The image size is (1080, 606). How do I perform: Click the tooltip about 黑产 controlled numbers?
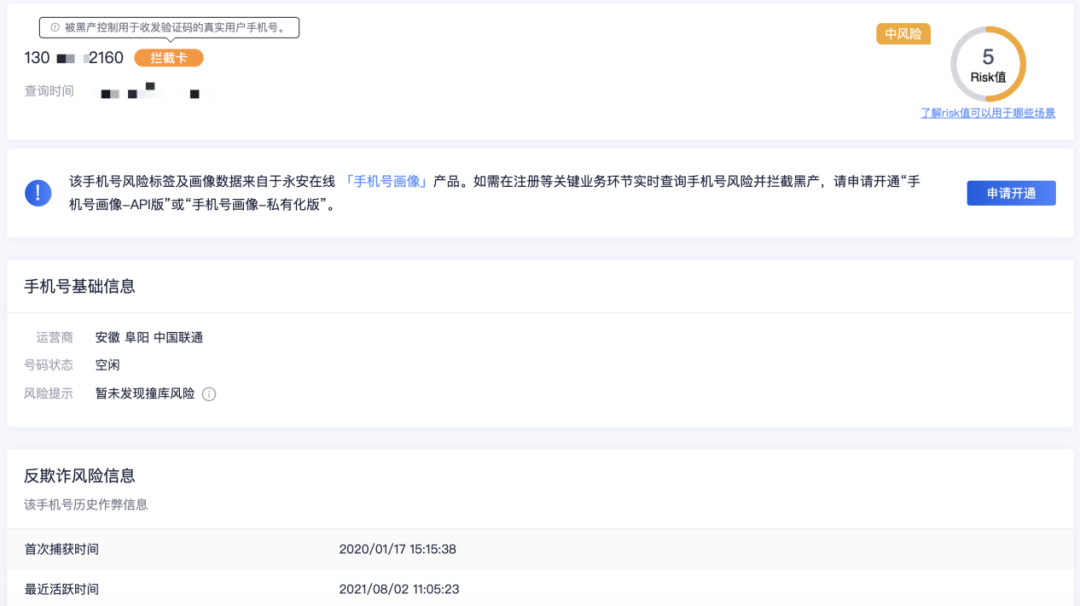169,28
